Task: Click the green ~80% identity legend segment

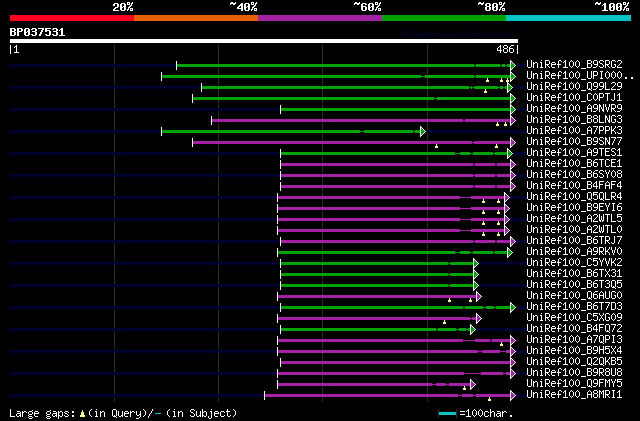Action: (x=444, y=18)
